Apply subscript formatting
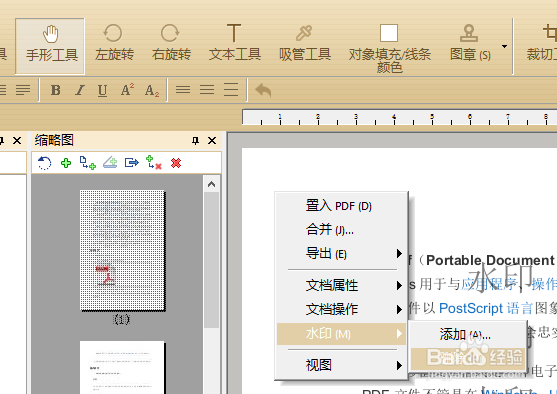 click(152, 90)
